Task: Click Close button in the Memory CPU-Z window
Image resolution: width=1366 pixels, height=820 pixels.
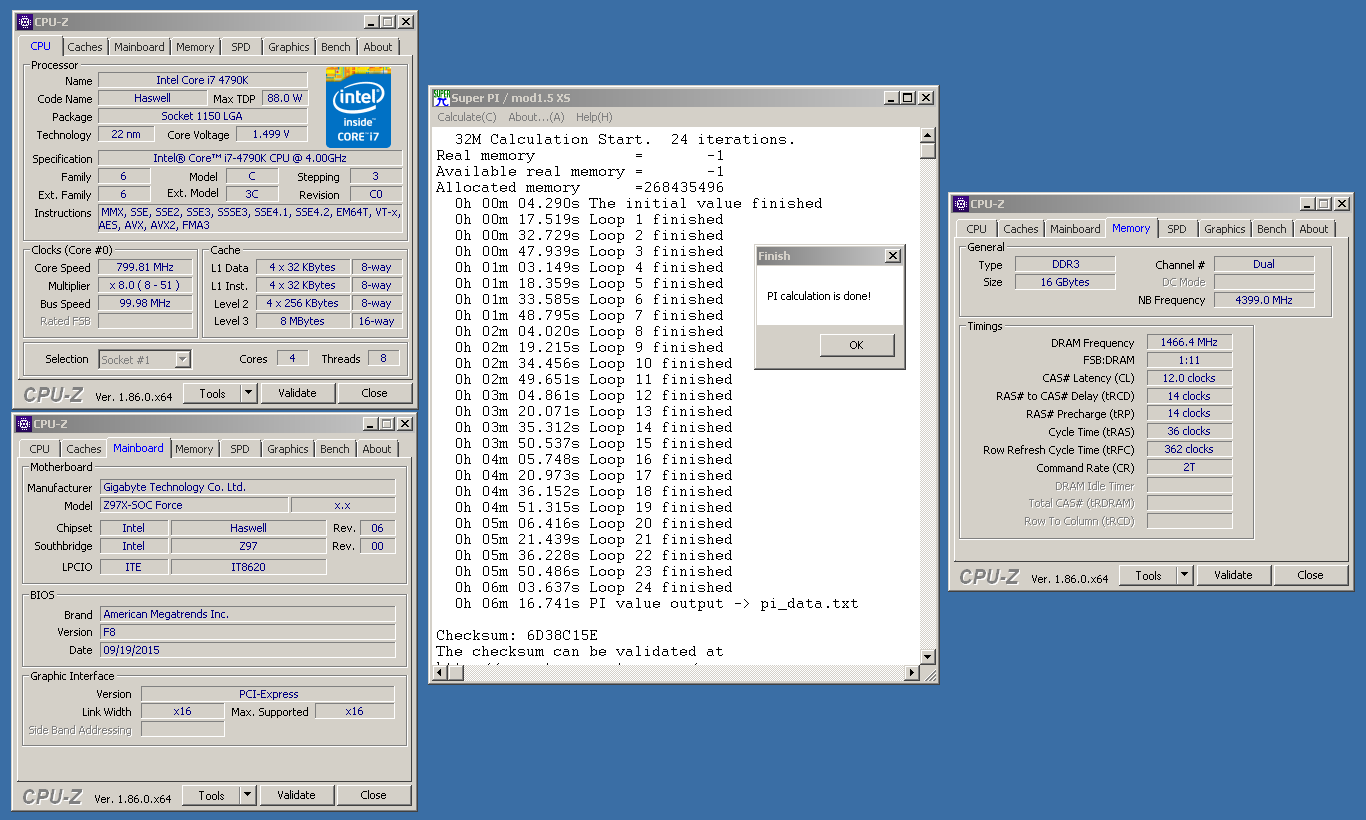Action: point(1310,575)
